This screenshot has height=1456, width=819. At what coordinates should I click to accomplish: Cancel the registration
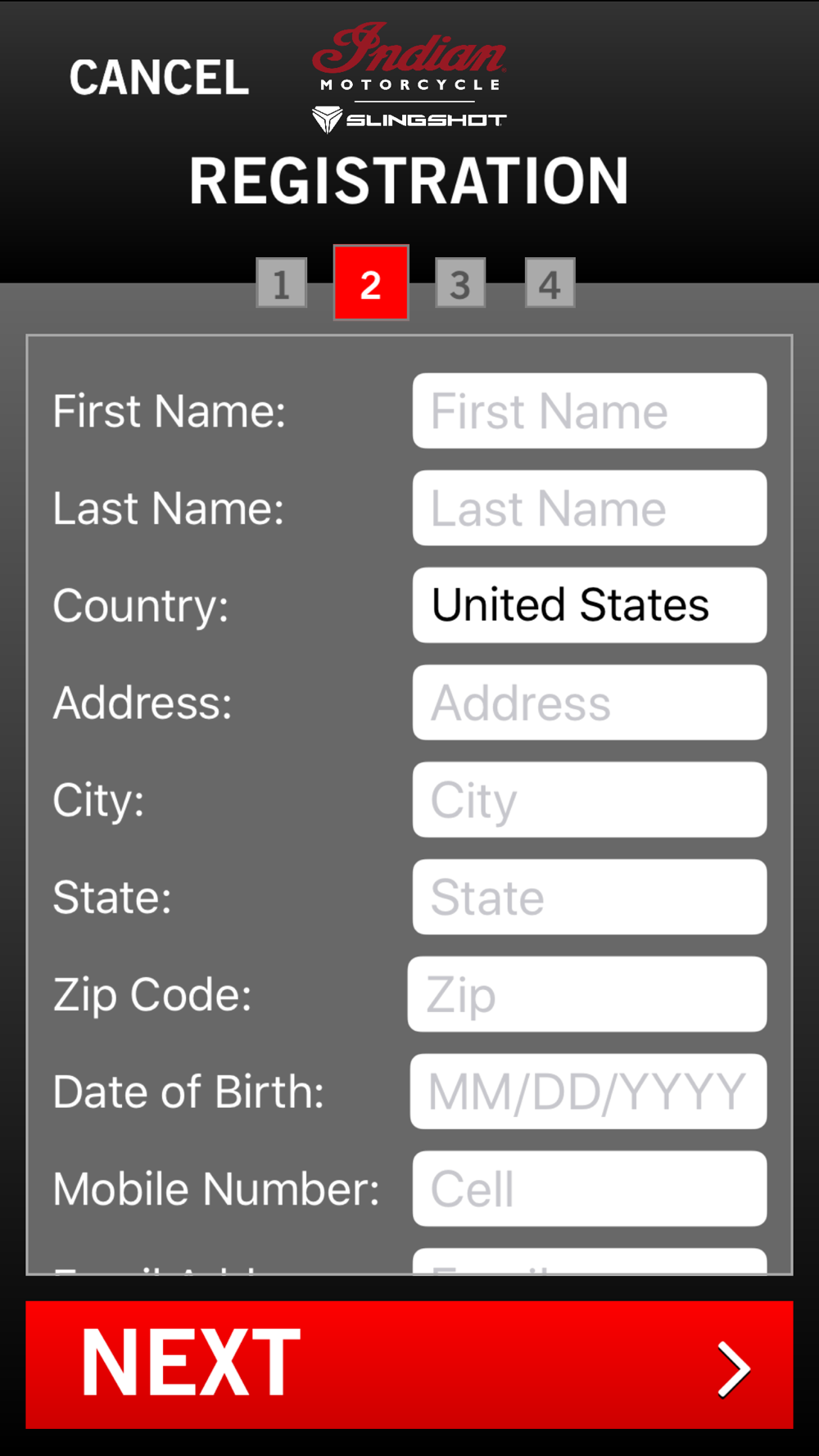pyautogui.click(x=159, y=78)
